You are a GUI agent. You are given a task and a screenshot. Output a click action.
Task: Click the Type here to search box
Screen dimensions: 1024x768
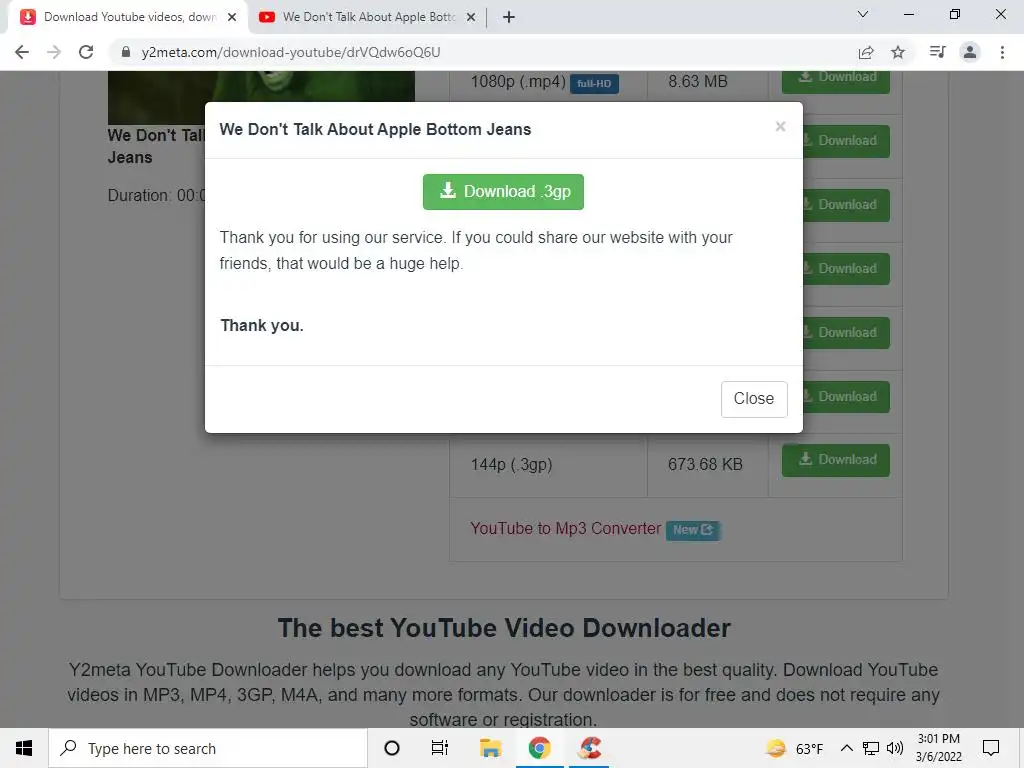coord(208,748)
